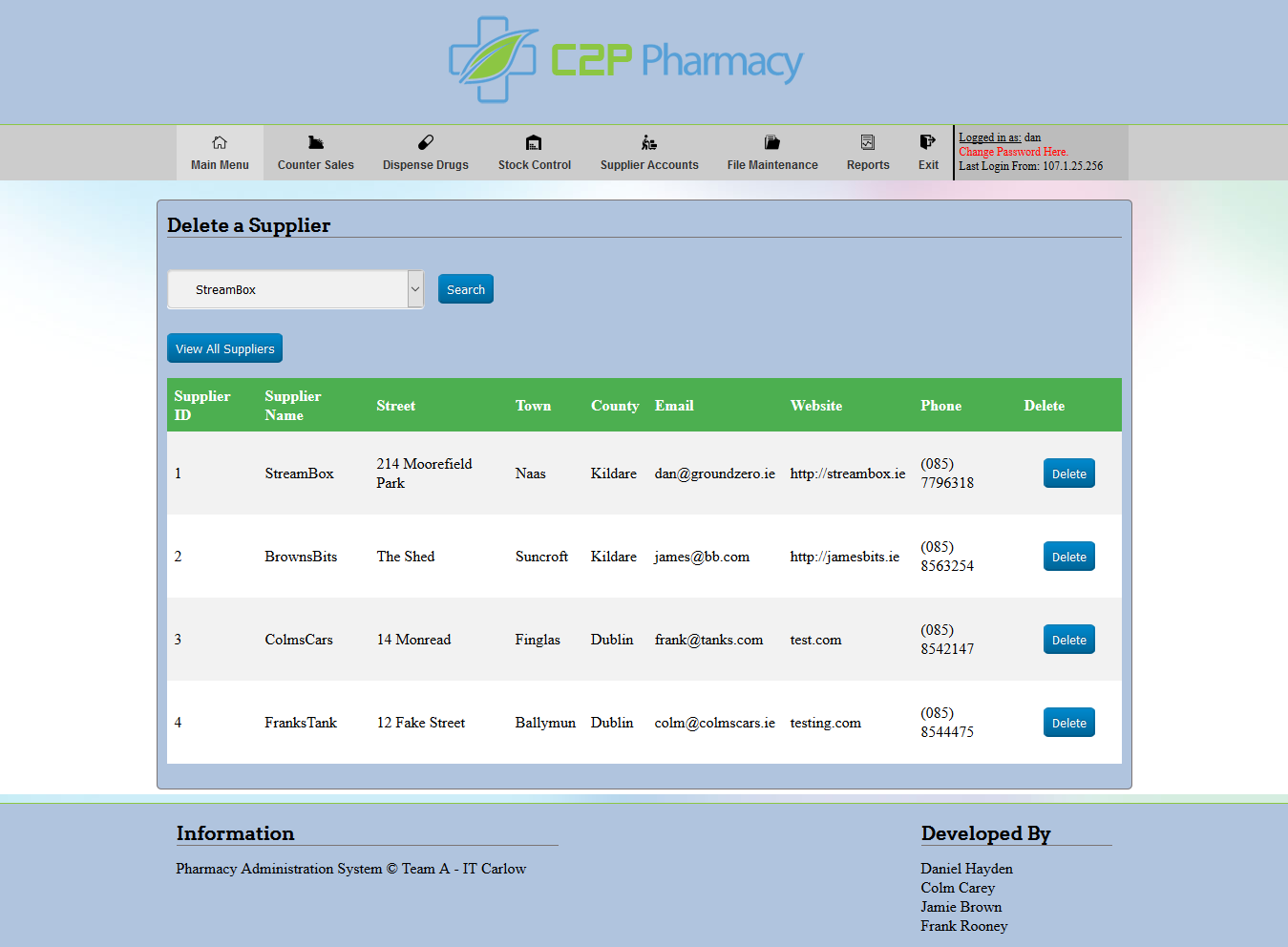This screenshot has width=1288, height=947.
Task: Open Counter Sales via its icon
Action: coord(315,143)
